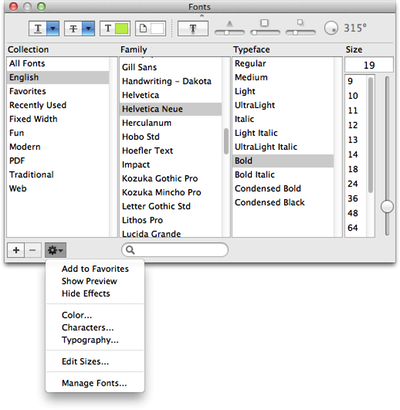The height and width of the screenshot is (410, 400).
Task: Click the shadow angle dial
Action: pyautogui.click(x=331, y=28)
